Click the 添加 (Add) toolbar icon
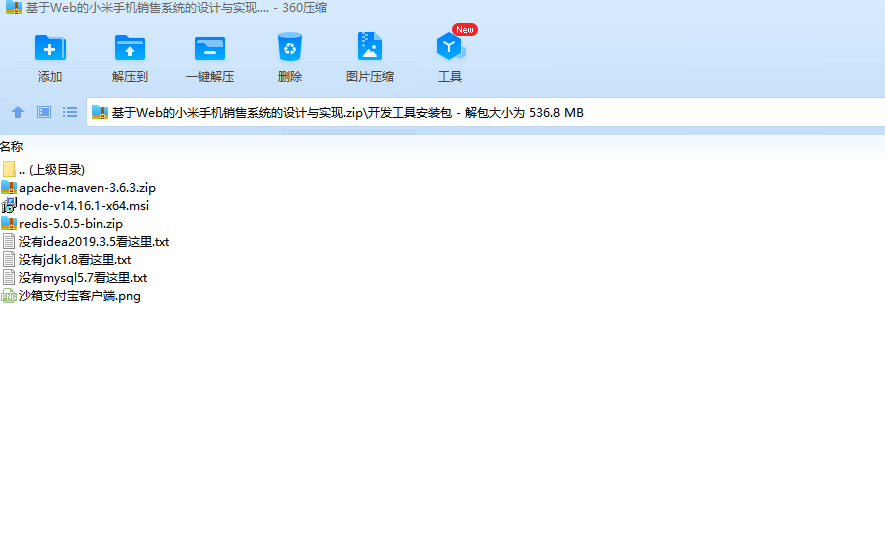 [50, 48]
